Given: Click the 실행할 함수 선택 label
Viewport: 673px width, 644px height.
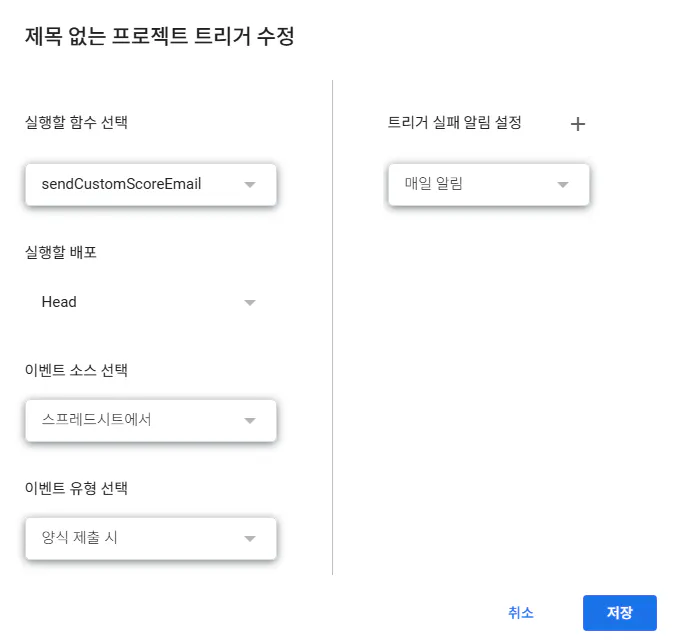Looking at the screenshot, I should [76, 123].
